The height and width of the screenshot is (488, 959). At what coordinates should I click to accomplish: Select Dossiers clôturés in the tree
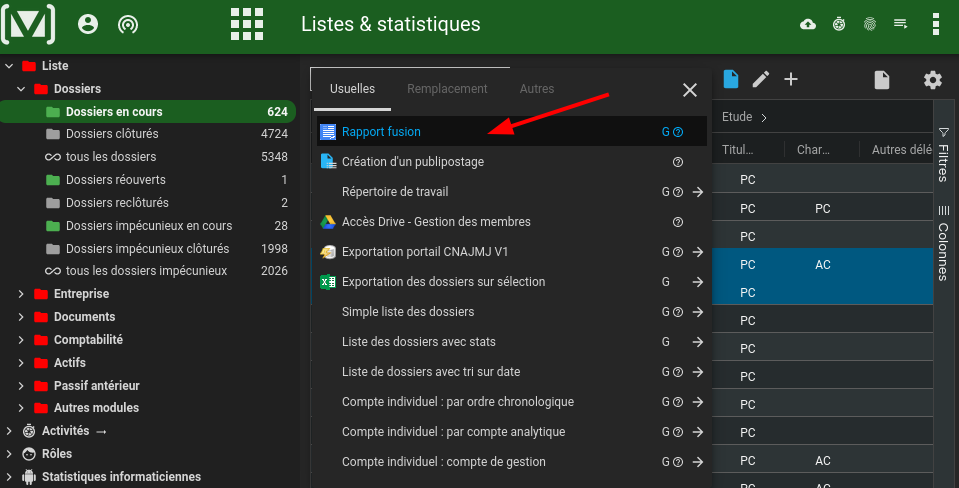[x=112, y=134]
